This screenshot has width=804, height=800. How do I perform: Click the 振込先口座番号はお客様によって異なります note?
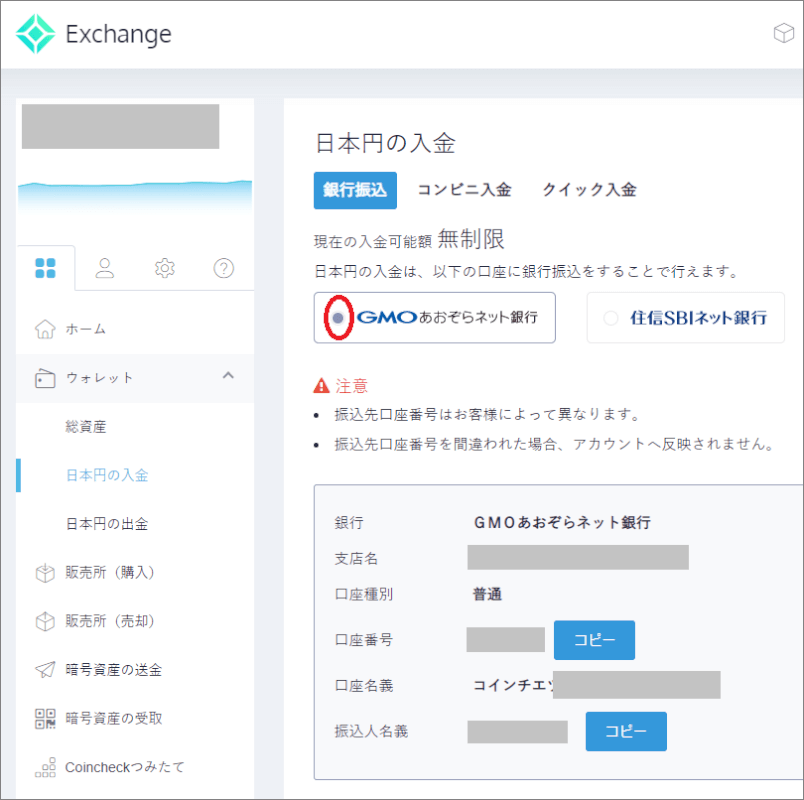(x=487, y=414)
